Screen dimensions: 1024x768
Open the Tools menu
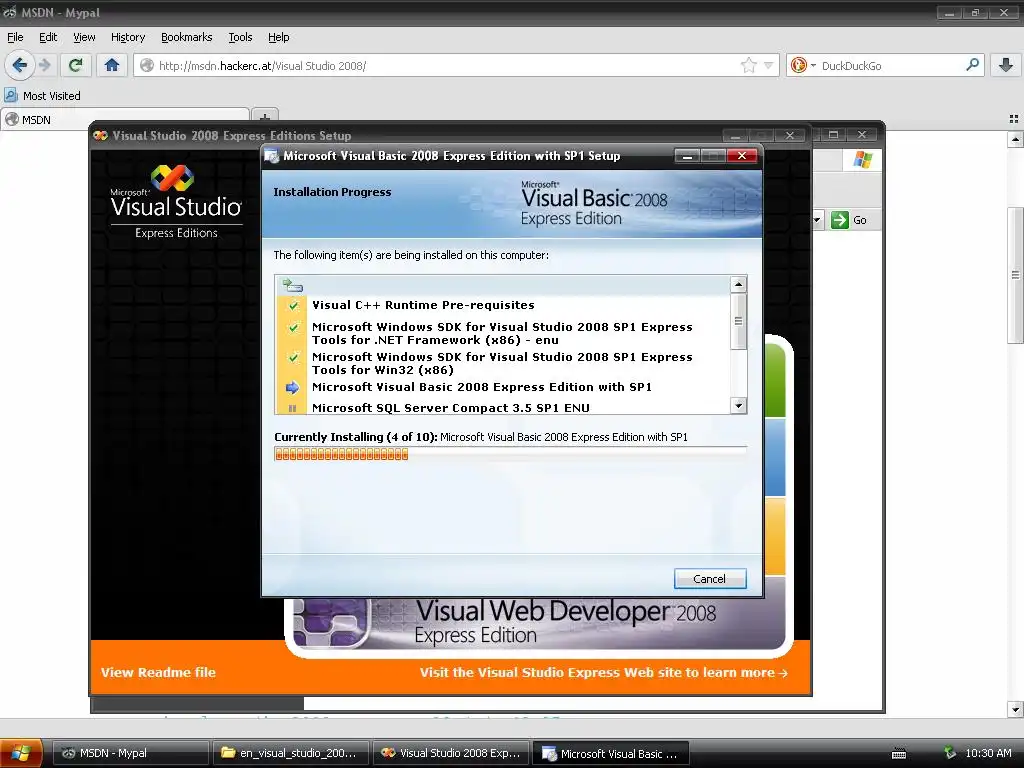click(x=240, y=37)
